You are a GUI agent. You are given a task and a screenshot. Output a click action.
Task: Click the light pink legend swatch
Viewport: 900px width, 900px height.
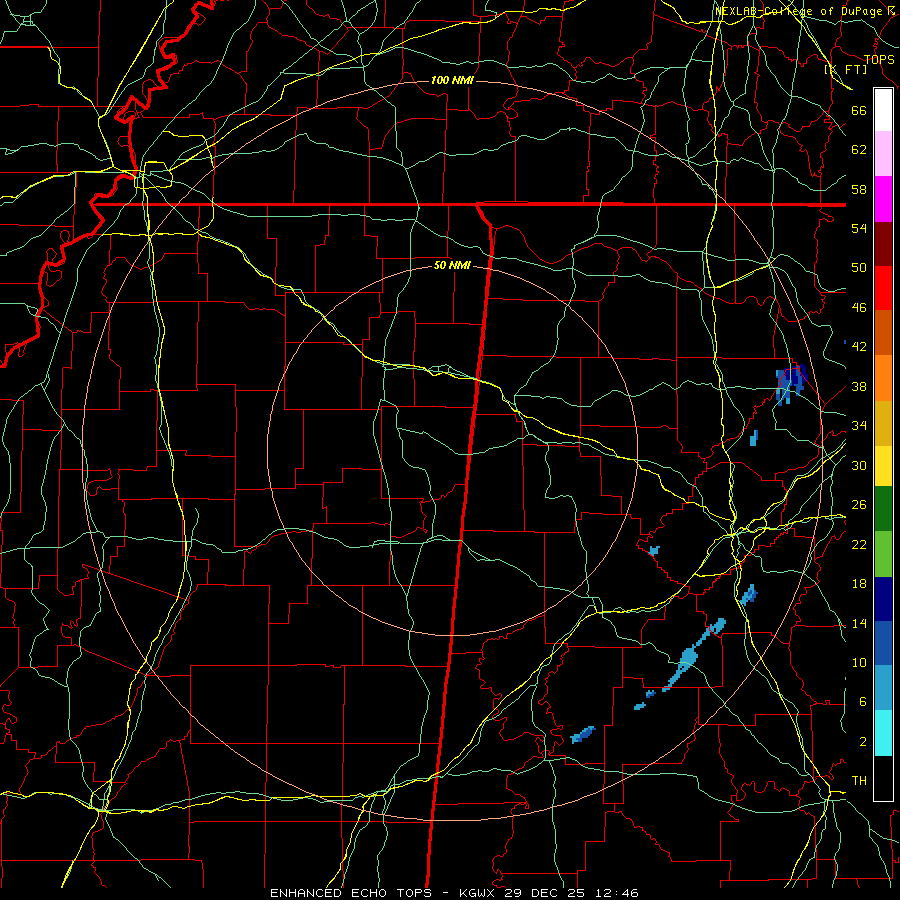click(883, 154)
